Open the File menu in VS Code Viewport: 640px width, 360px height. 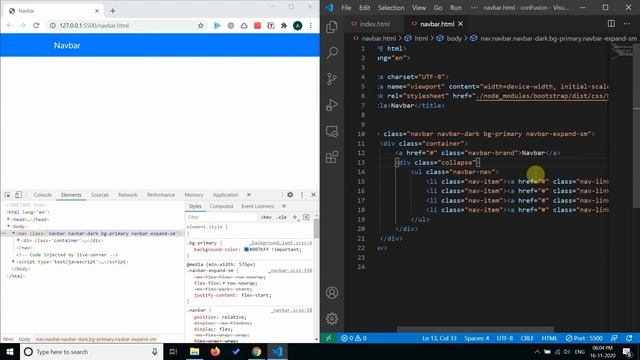tap(346, 8)
